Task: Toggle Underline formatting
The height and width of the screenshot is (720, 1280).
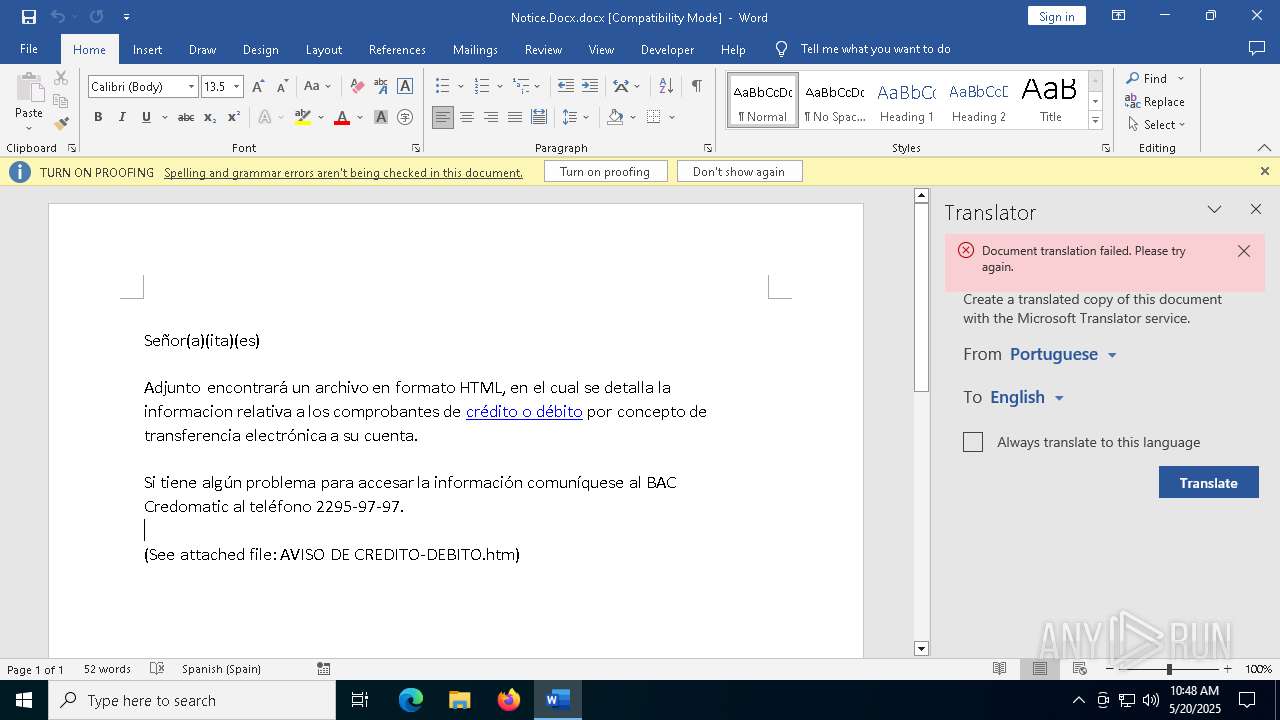Action: click(x=146, y=117)
